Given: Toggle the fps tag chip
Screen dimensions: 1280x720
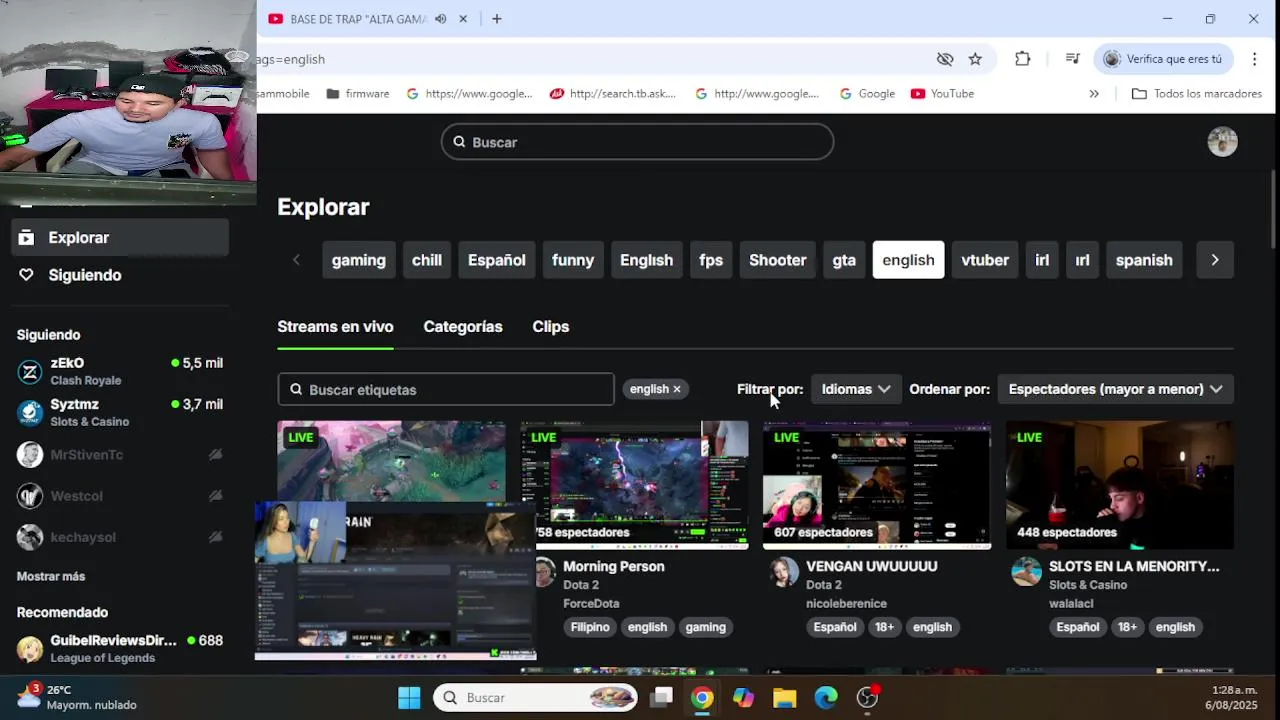Looking at the screenshot, I should click(711, 260).
